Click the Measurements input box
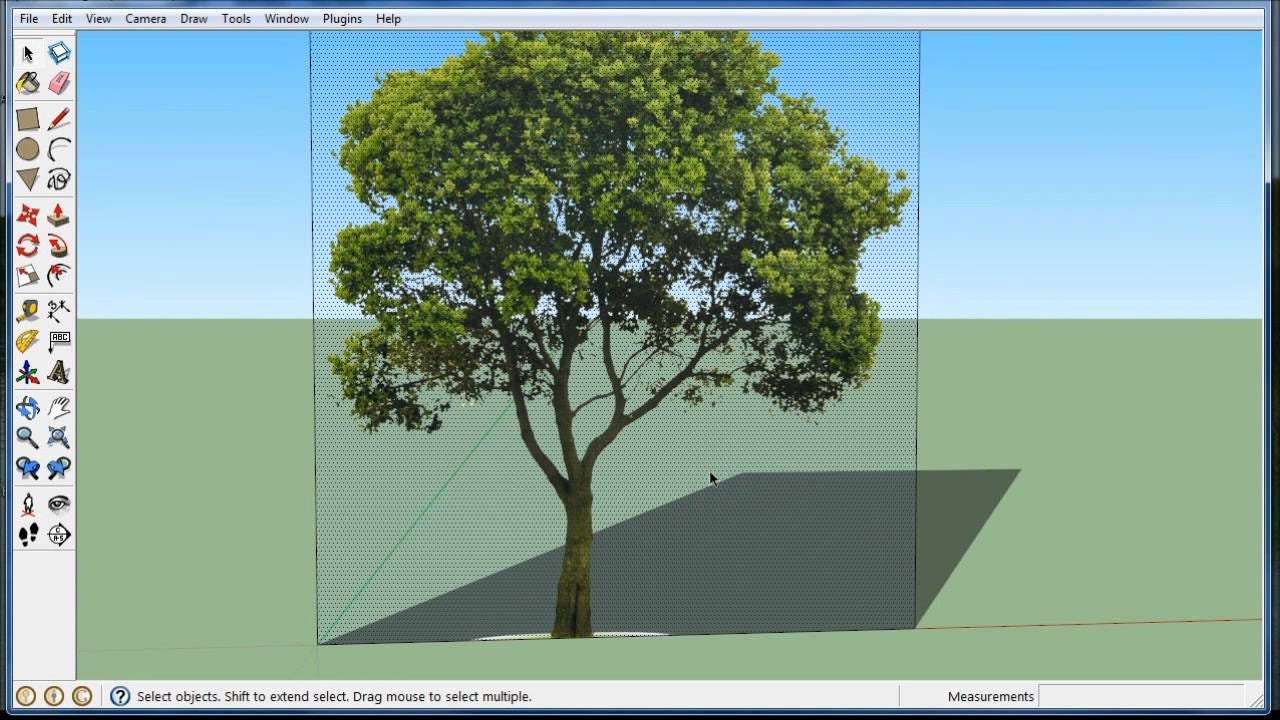This screenshot has height=720, width=1280. tap(1141, 696)
